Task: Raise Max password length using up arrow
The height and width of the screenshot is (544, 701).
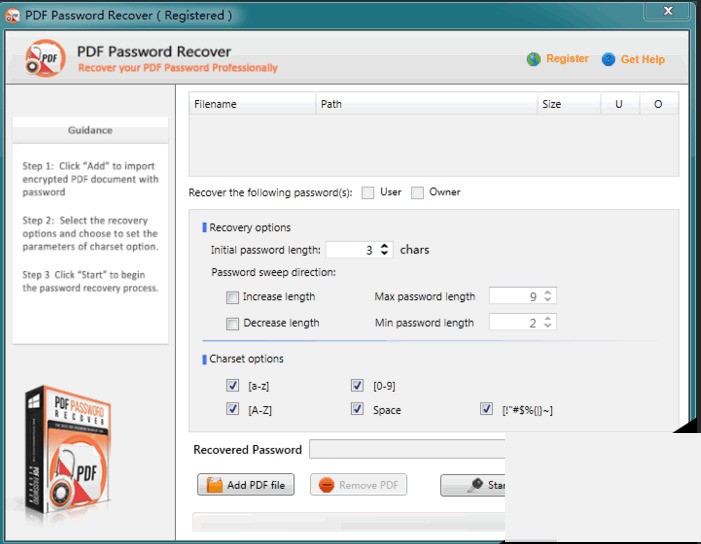Action: point(548,292)
